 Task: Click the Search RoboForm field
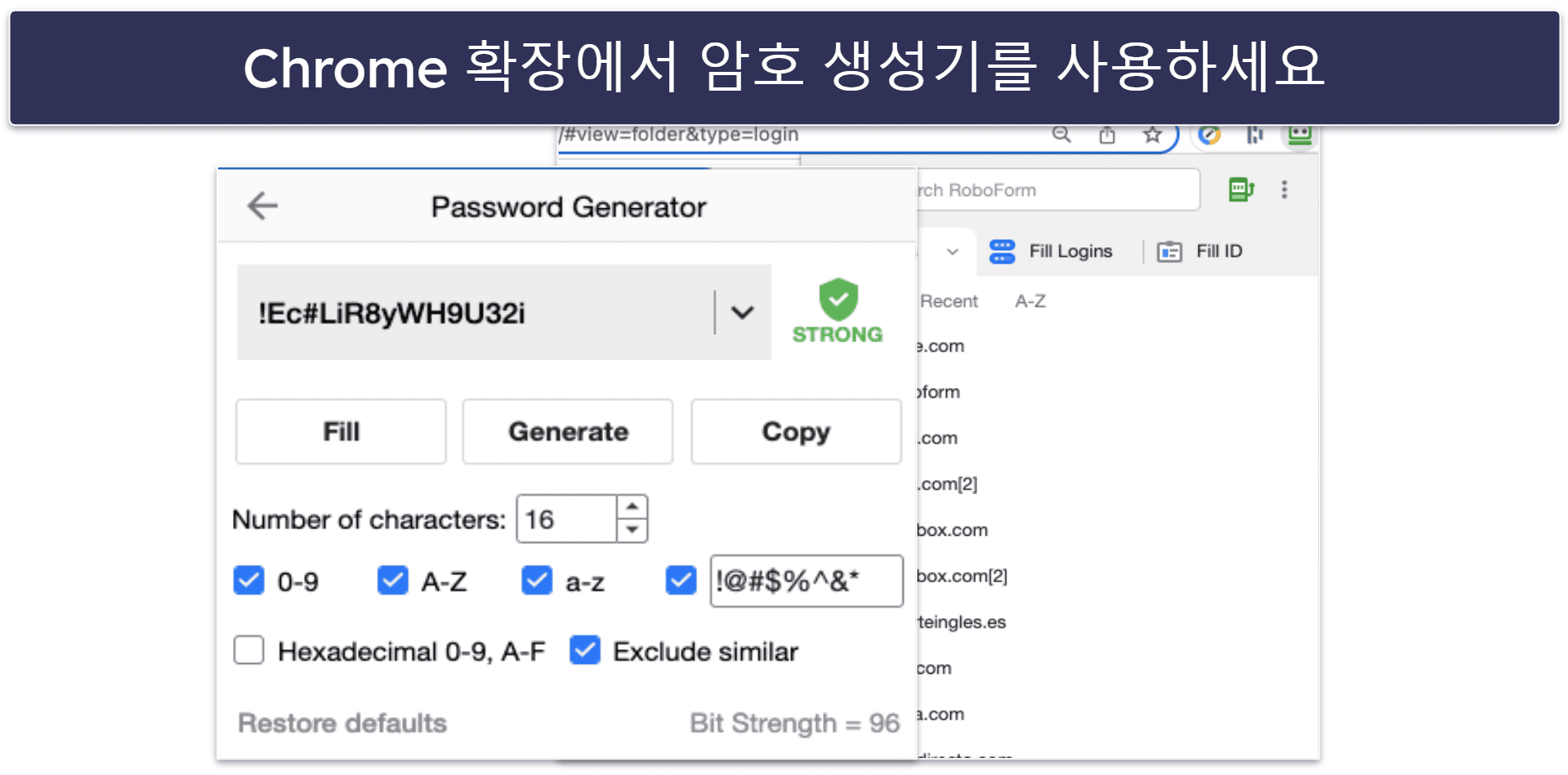point(1057,190)
